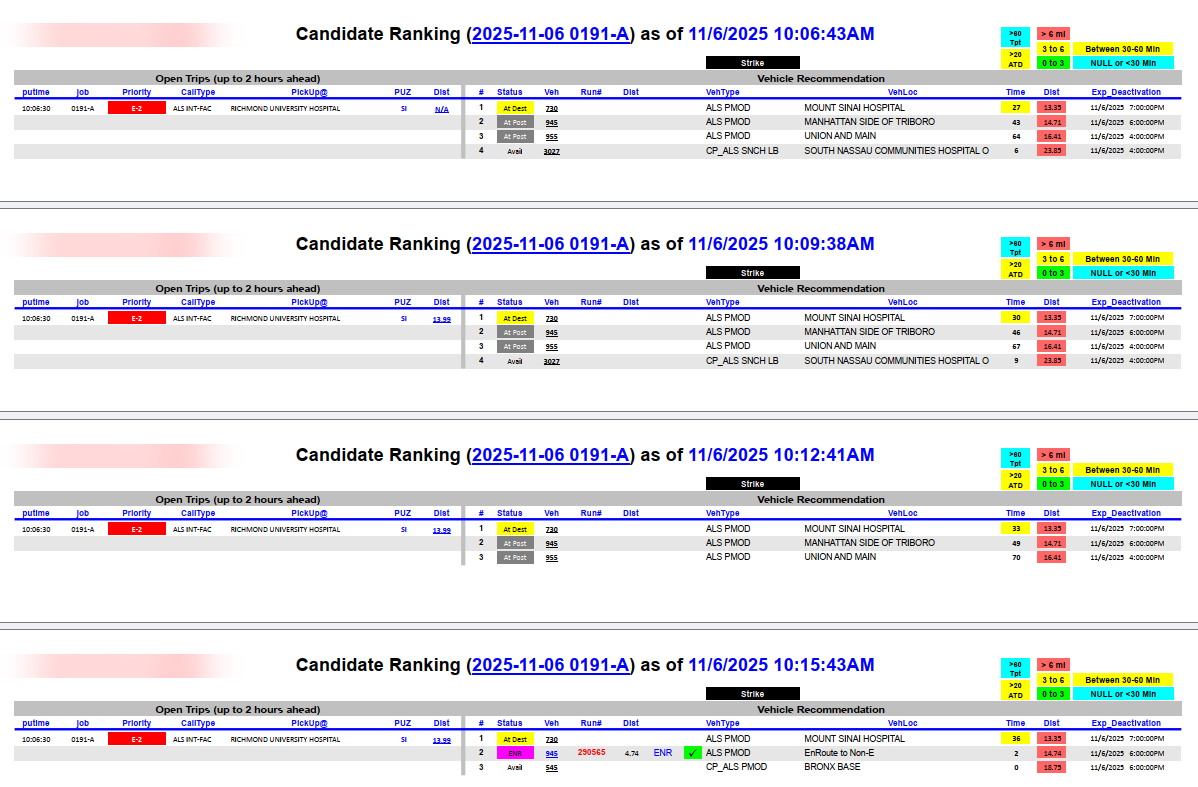Click the '>20 ATD' yellow legend in 10:06:43AM report

(x=1015, y=59)
